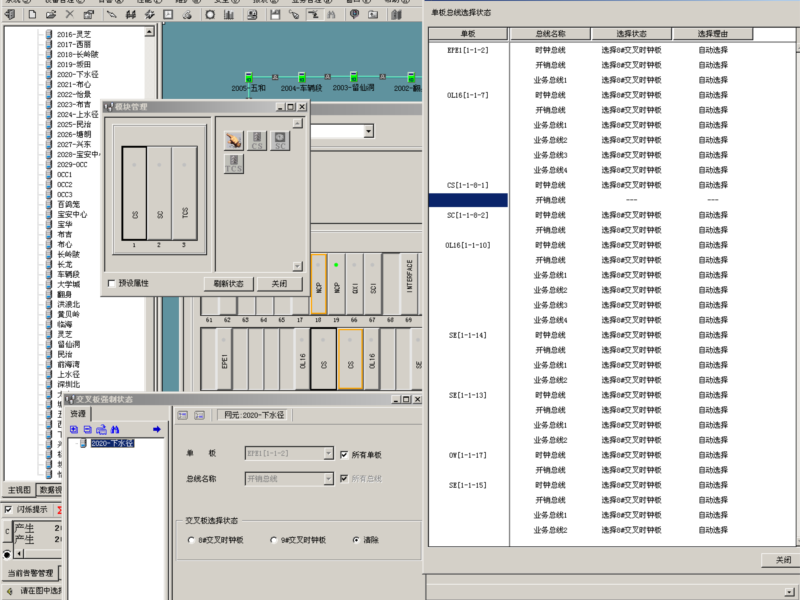Click the scrollbar of the 模块管理 slot view

click(x=297, y=190)
